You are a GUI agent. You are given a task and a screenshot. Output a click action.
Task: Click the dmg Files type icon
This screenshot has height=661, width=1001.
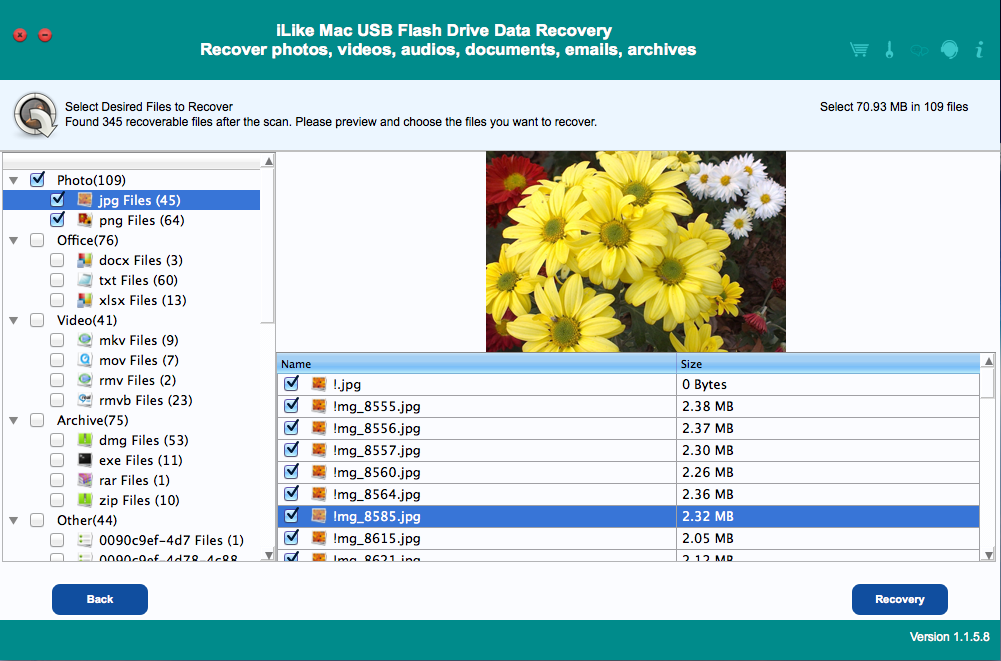tap(85, 440)
